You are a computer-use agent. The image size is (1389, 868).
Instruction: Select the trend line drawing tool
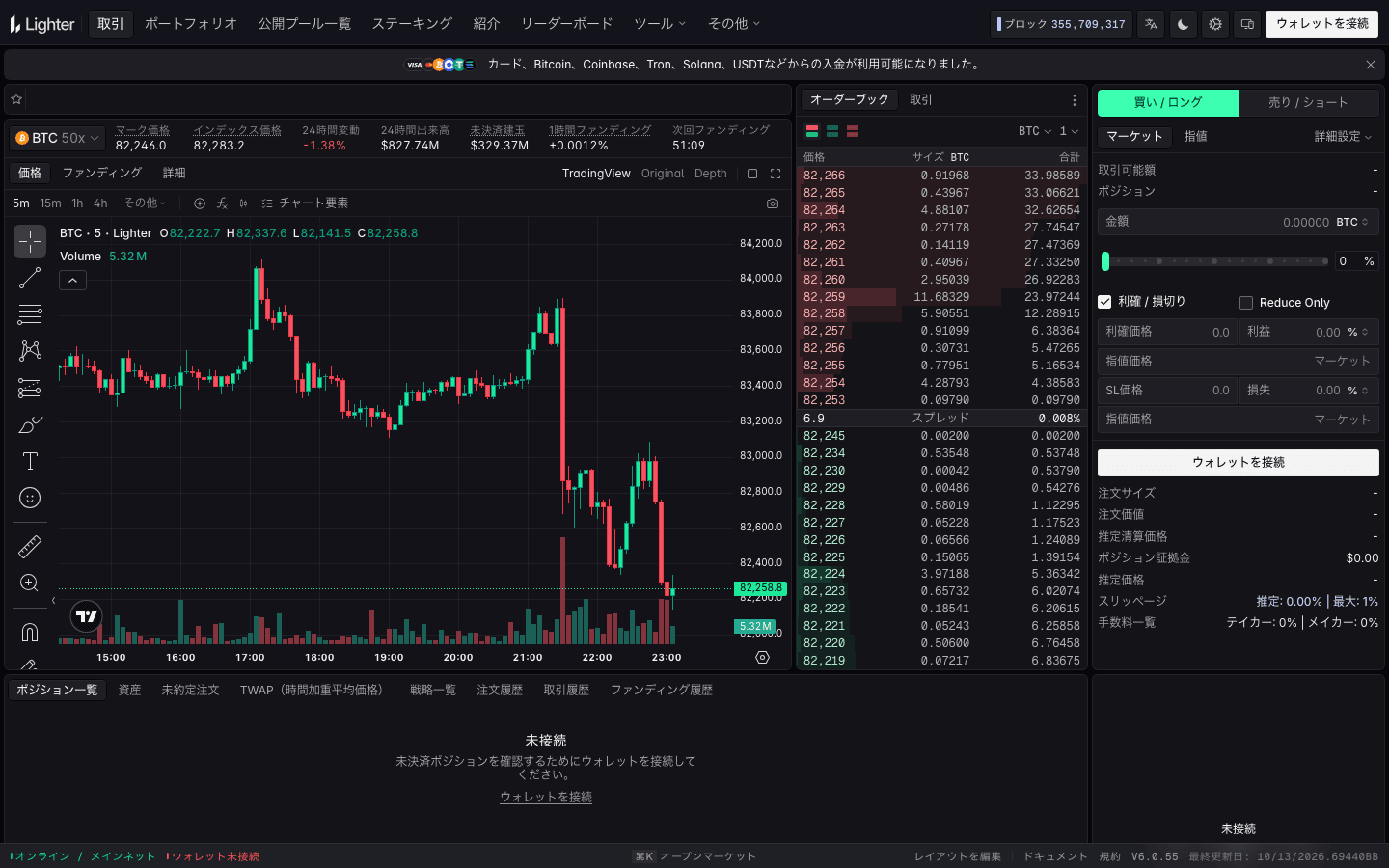pos(30,278)
